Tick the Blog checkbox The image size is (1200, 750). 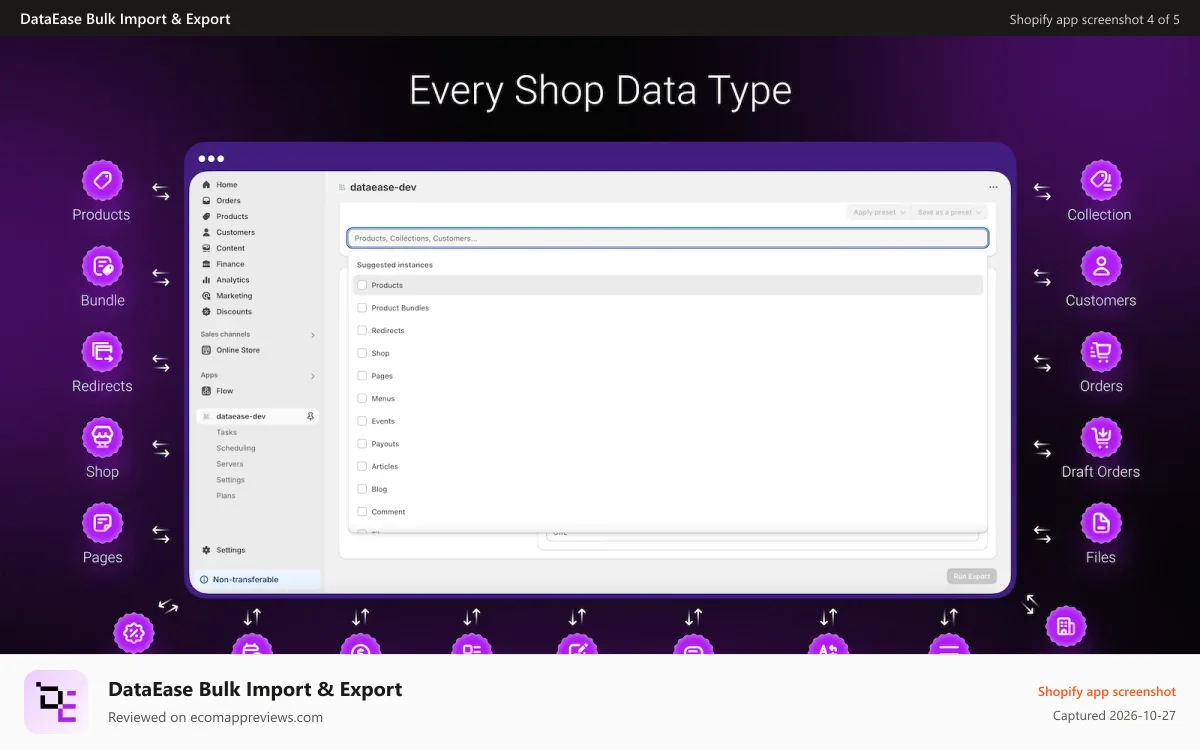tap(362, 489)
